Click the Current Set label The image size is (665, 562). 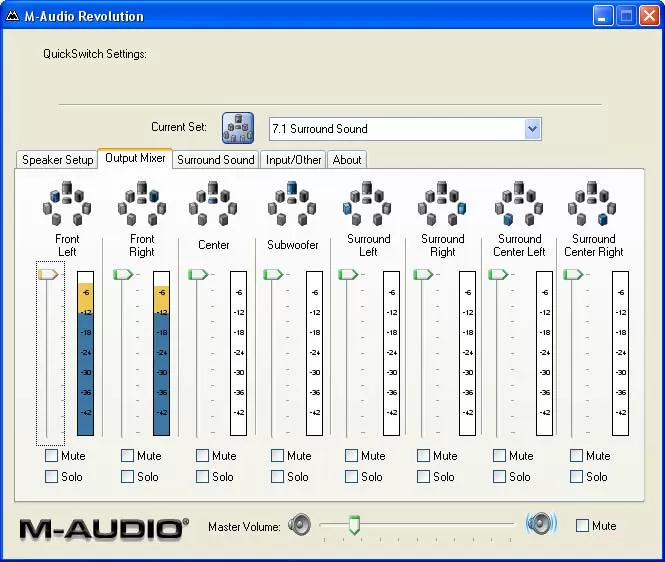[x=179, y=127]
